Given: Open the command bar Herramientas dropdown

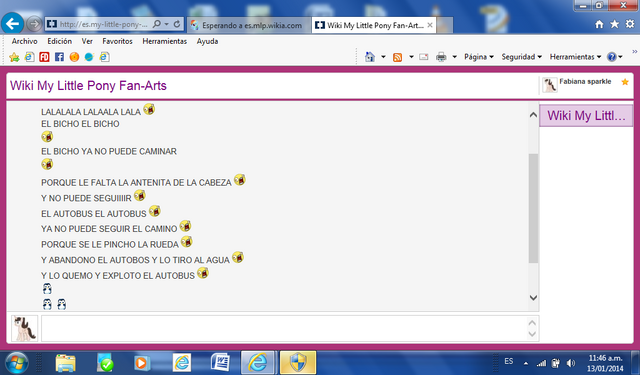Looking at the screenshot, I should pyautogui.click(x=576, y=57).
